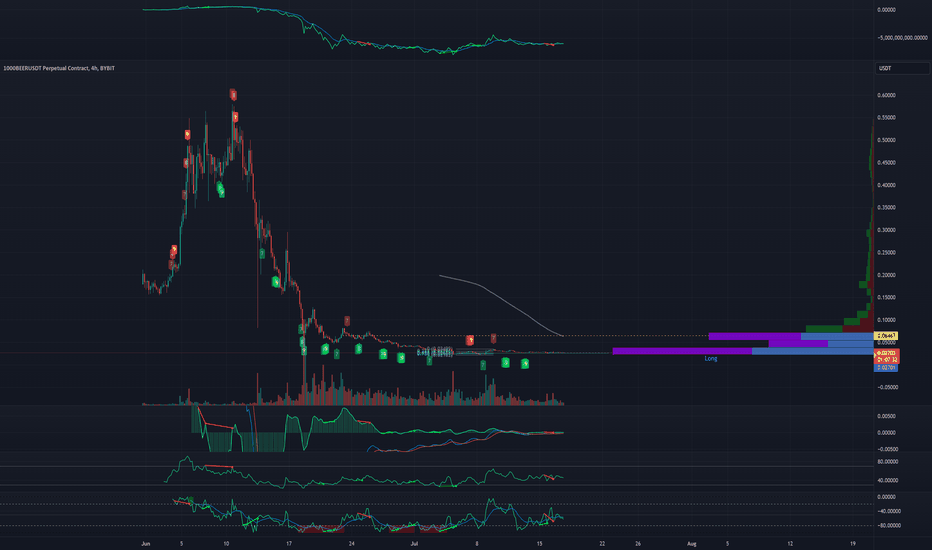932x550 pixels.
Task: Select the red signal marker just below the peak marker
Action: 235,117
